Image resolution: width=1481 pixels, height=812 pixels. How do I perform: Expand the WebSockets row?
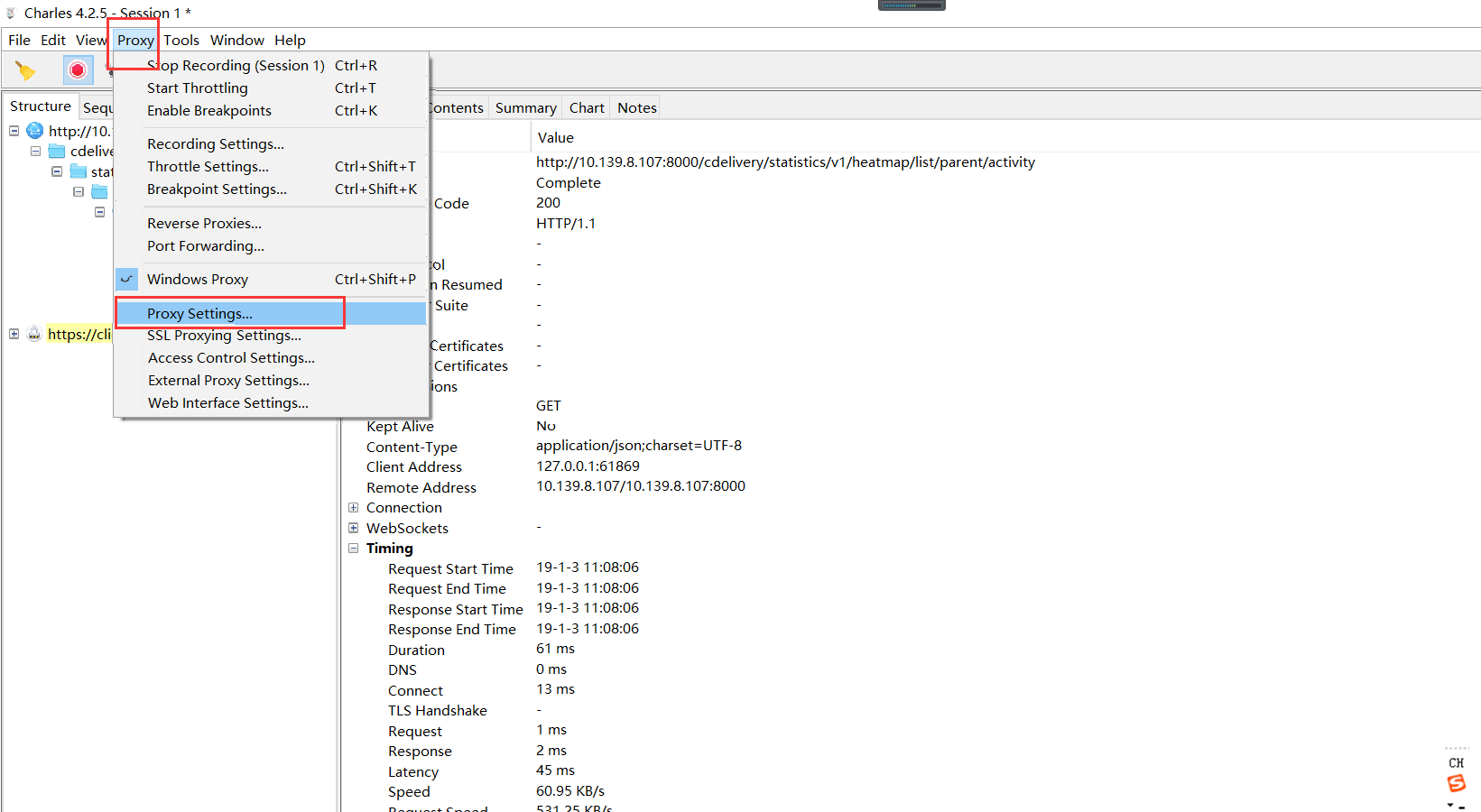point(354,528)
